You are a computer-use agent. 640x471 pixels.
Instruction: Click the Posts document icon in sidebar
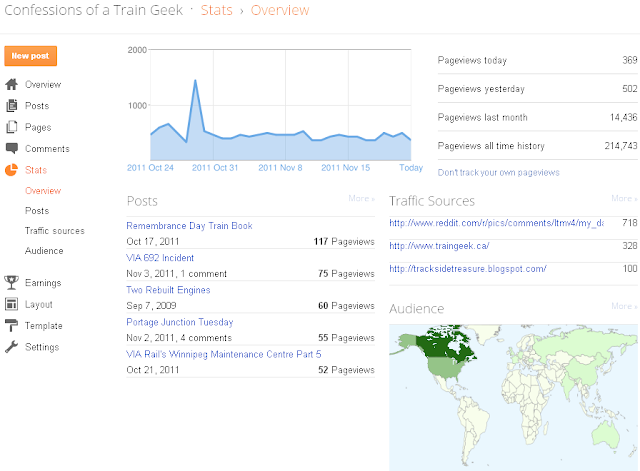(x=12, y=106)
